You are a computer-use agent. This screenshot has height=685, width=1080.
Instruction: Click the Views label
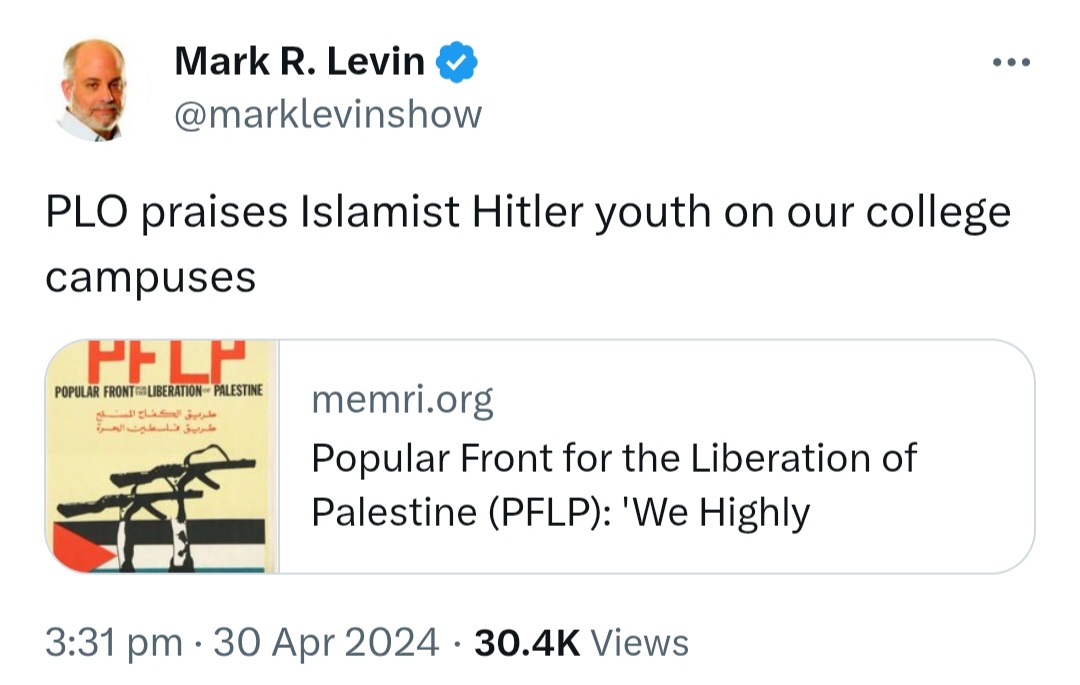640,643
